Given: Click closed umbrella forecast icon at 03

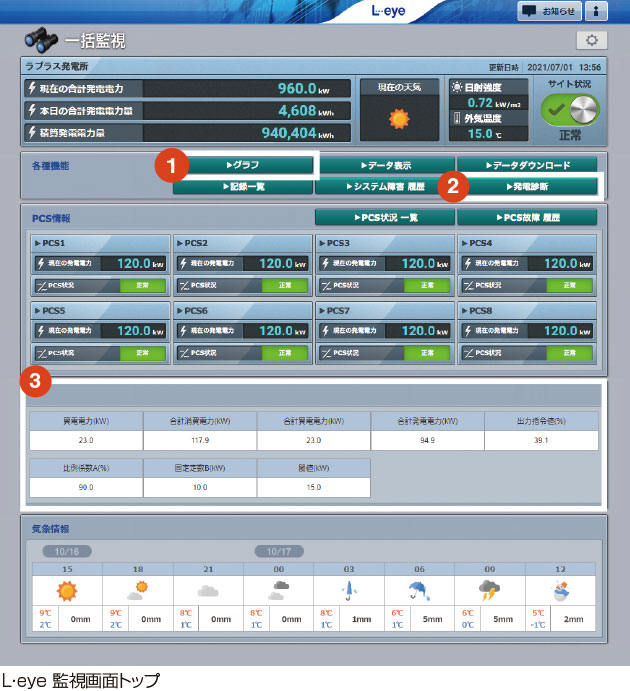Looking at the screenshot, I should [x=349, y=591].
